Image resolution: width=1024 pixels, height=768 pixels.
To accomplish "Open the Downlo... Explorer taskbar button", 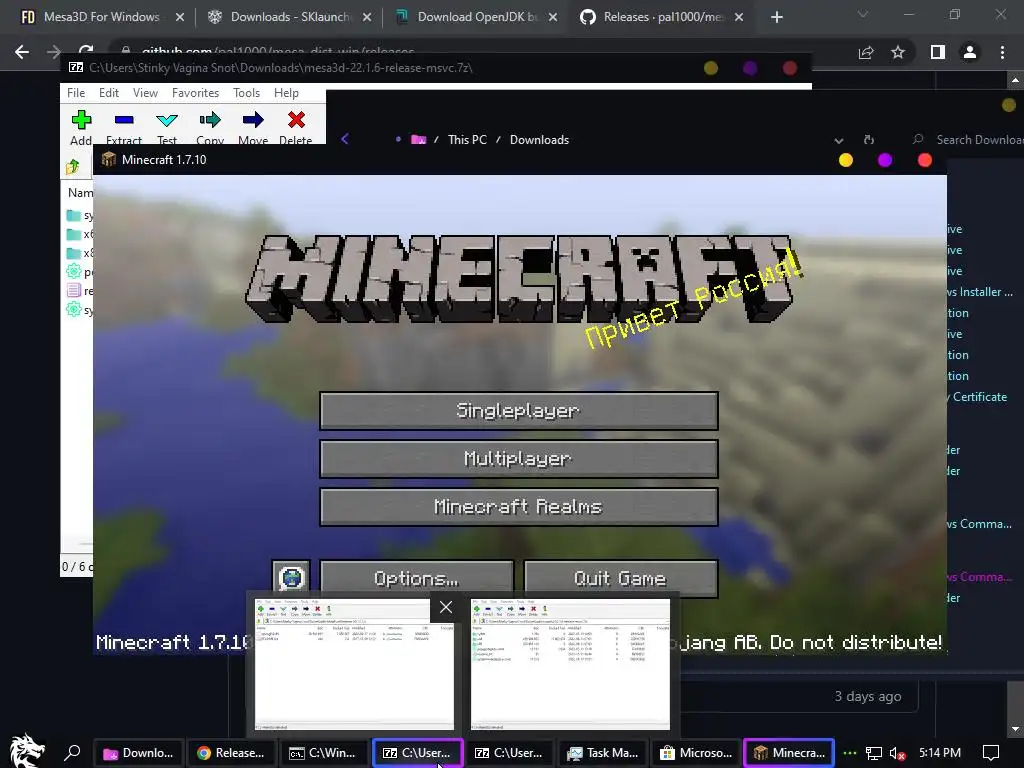I will click(138, 753).
